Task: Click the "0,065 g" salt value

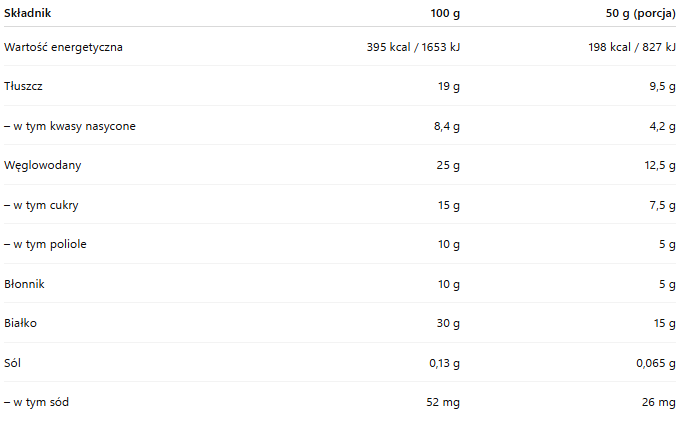Action: pos(656,363)
